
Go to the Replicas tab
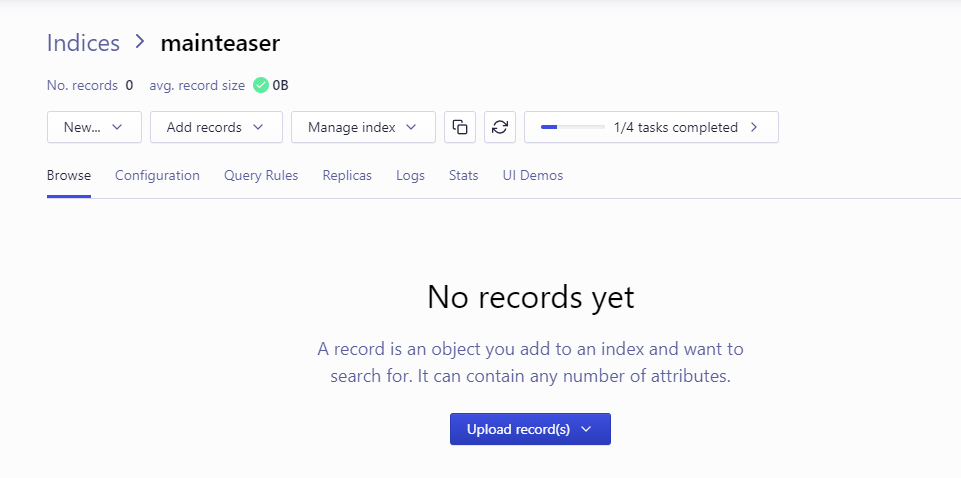tap(347, 175)
